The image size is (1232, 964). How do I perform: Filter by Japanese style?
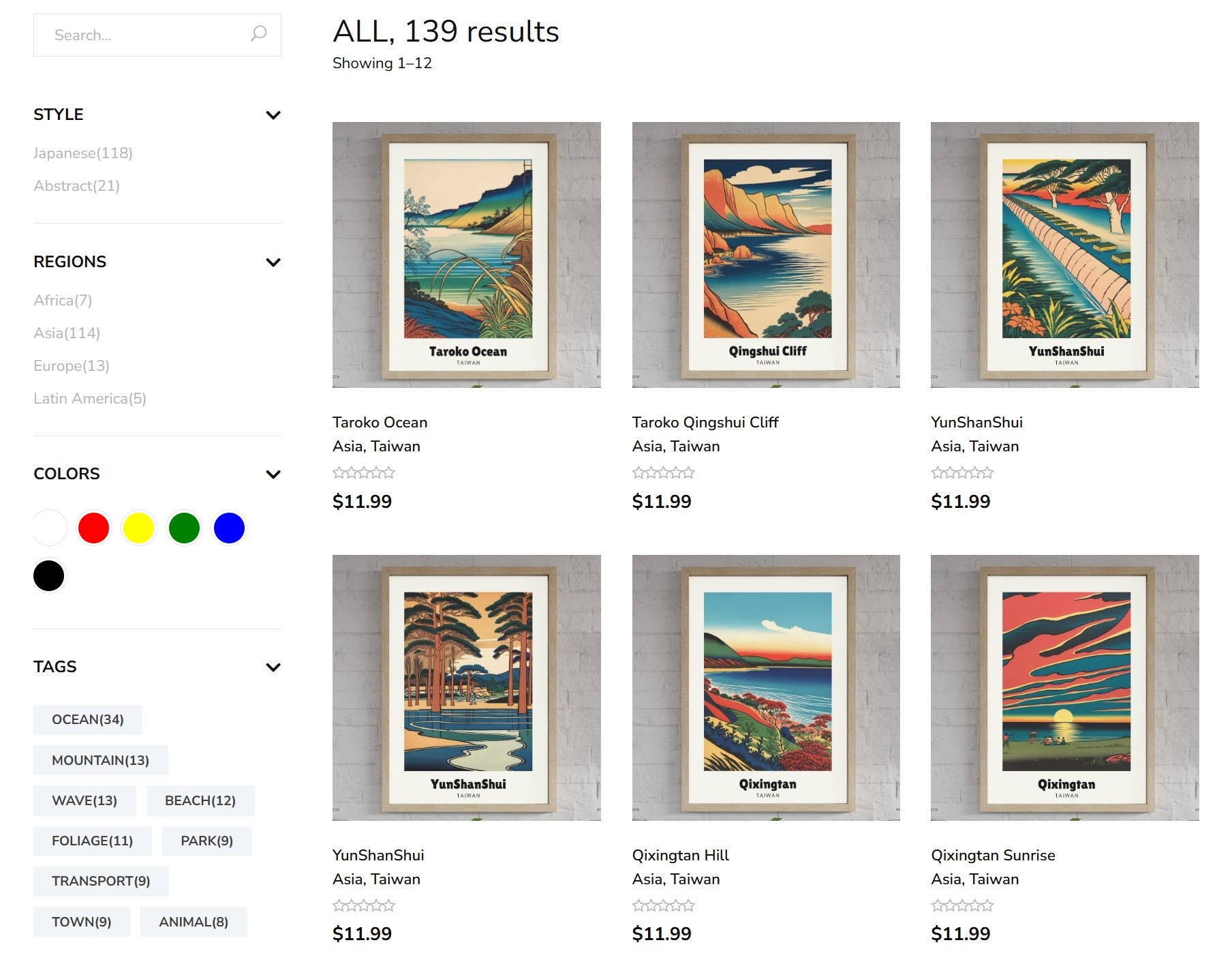pyautogui.click(x=83, y=153)
